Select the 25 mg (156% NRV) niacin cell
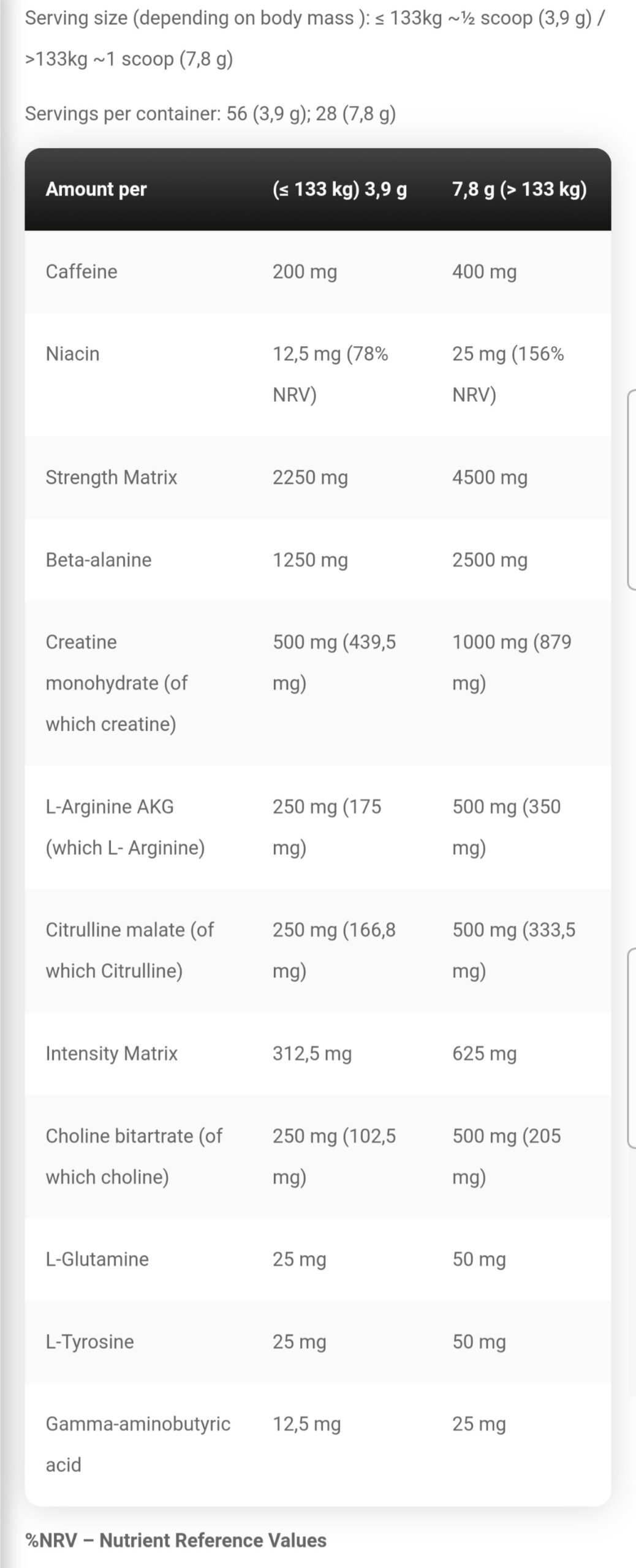Image resolution: width=636 pixels, height=1568 pixels. (x=508, y=374)
